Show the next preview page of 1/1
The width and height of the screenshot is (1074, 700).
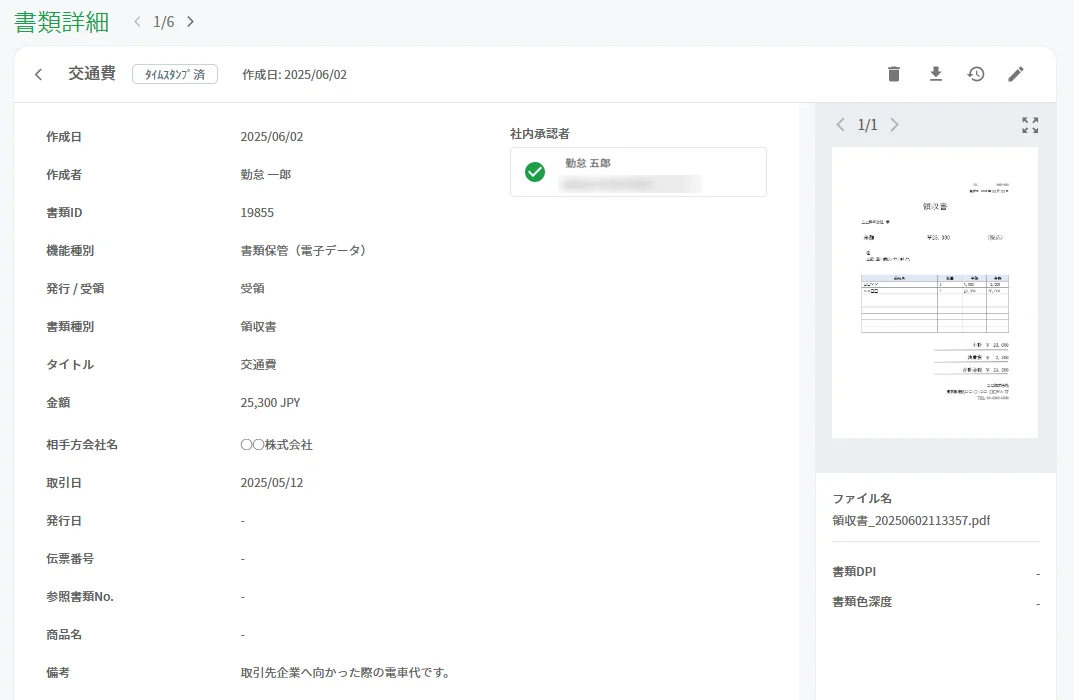894,125
